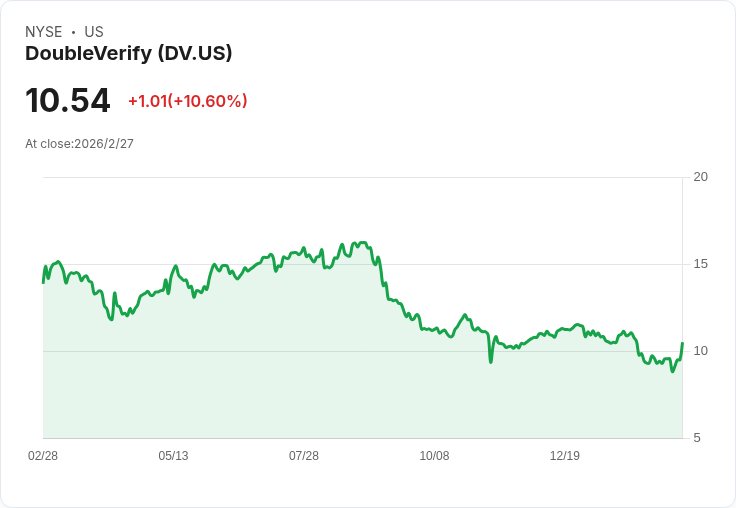Viewport: 736px width, 508px height.
Task: Select the 12/19 date on x-axis
Action: [x=565, y=456]
